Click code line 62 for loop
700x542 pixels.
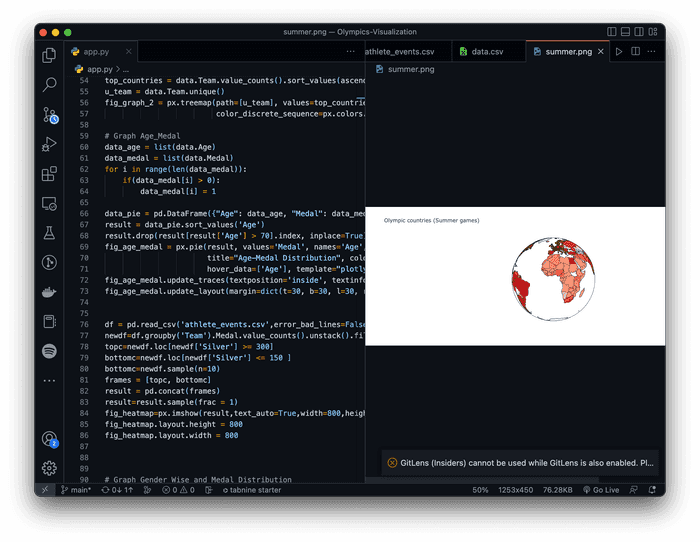(x=175, y=169)
